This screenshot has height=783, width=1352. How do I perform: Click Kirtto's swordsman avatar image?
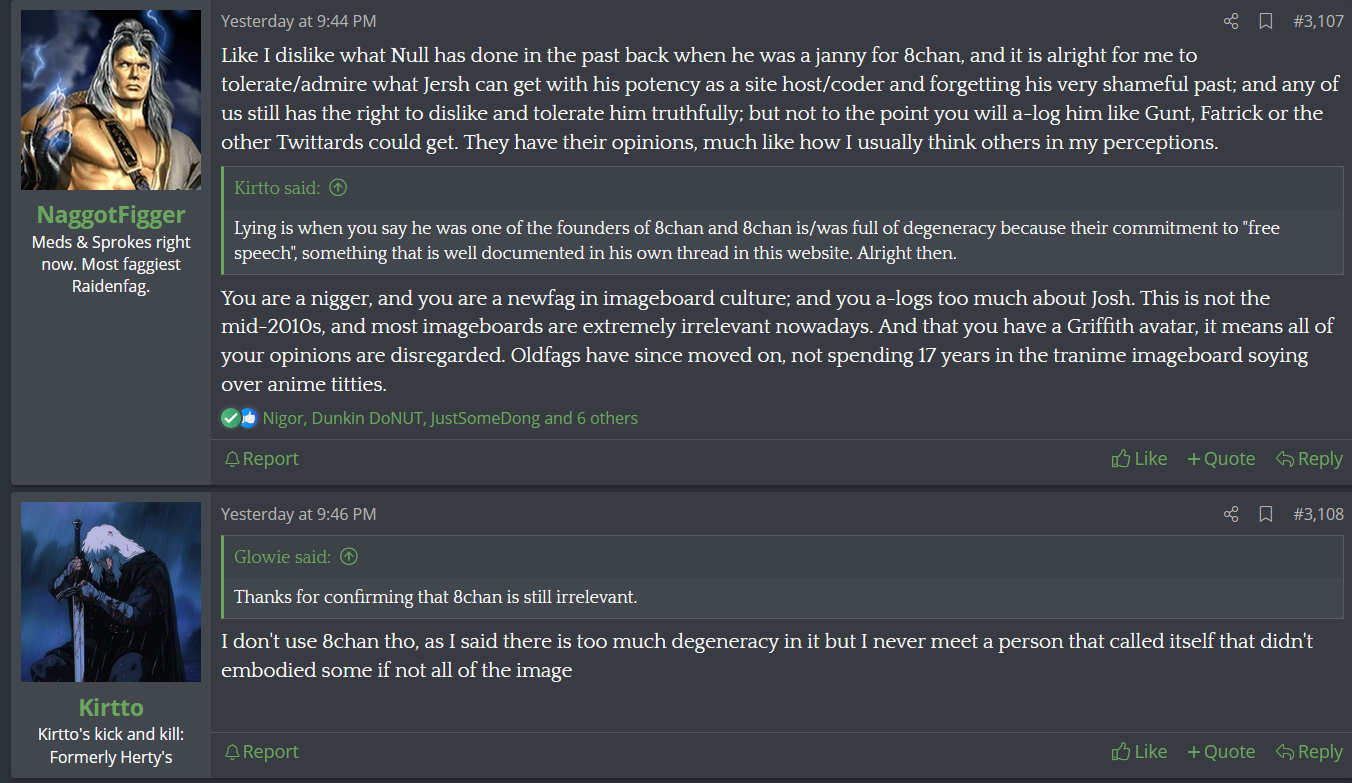(111, 592)
